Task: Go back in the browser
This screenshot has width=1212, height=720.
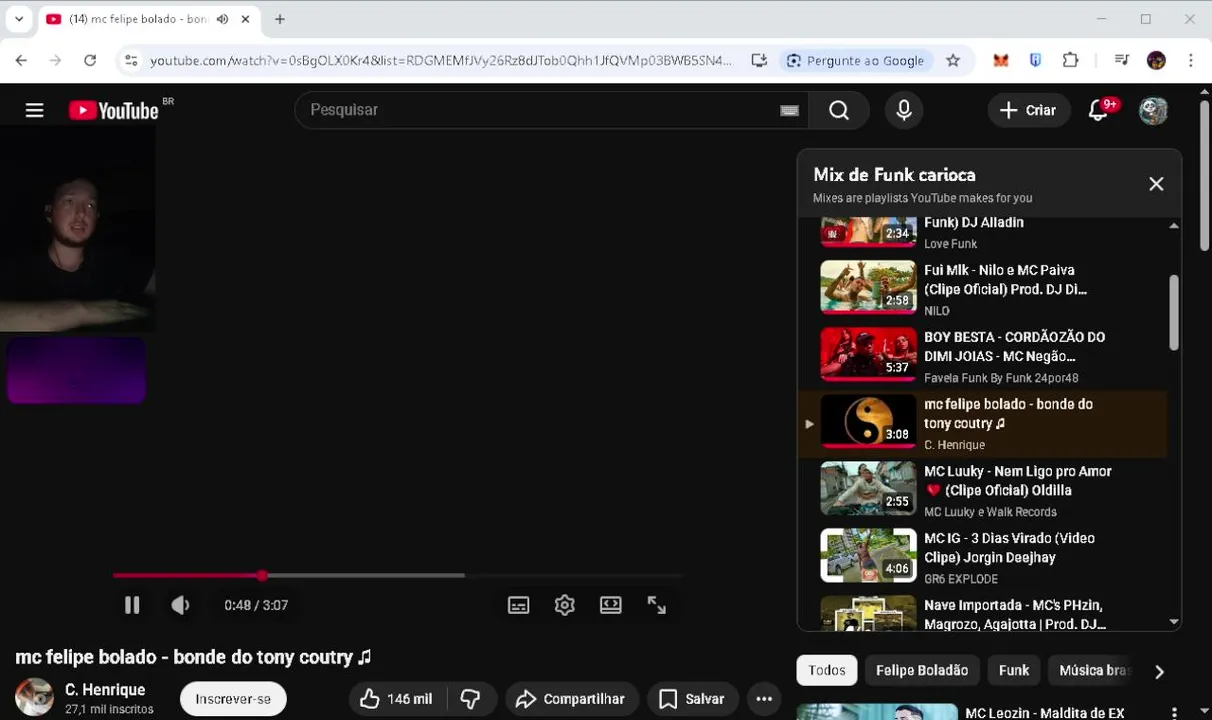Action: click(x=21, y=60)
